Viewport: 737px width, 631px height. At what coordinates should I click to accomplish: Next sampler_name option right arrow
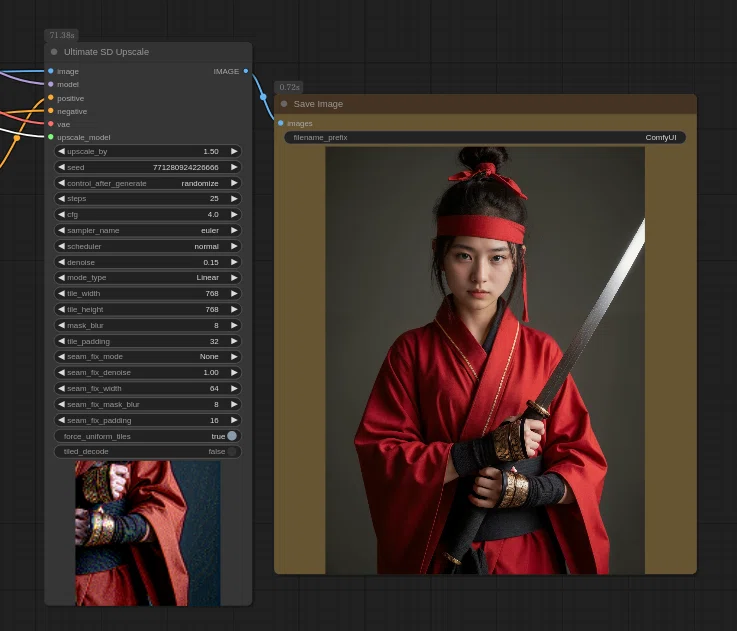point(234,230)
